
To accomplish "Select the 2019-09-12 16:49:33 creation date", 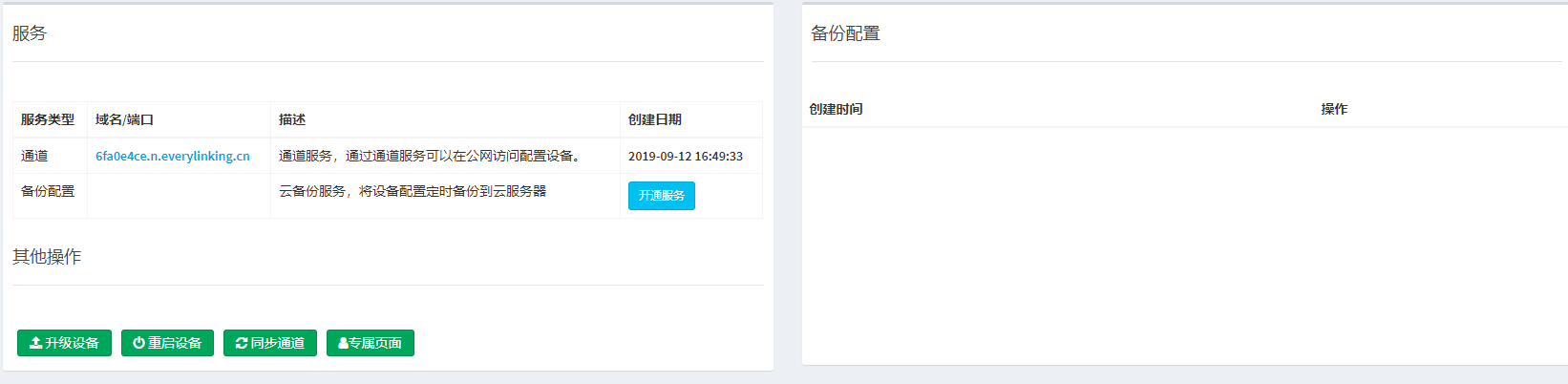I will 685,156.
